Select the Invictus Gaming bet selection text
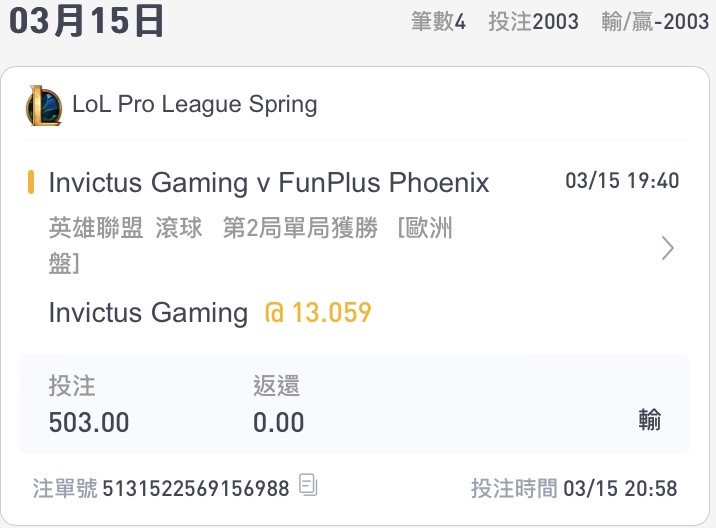The image size is (716, 528). (148, 313)
